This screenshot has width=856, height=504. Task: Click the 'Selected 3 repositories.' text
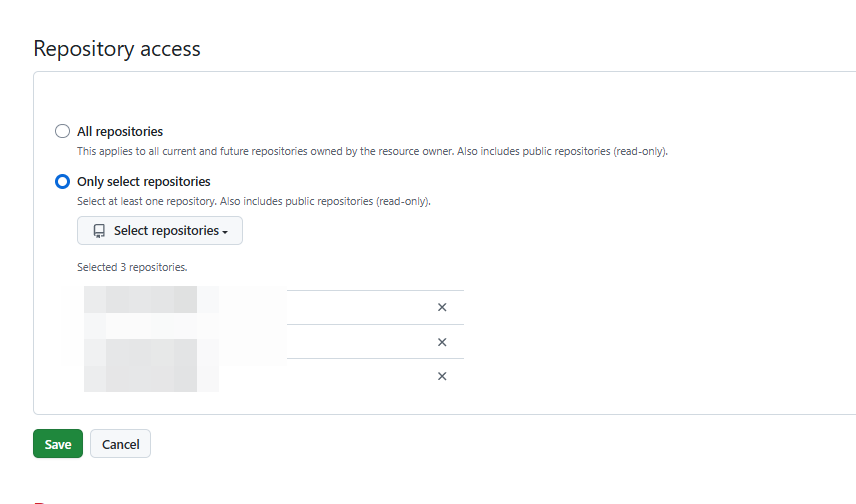(x=132, y=268)
